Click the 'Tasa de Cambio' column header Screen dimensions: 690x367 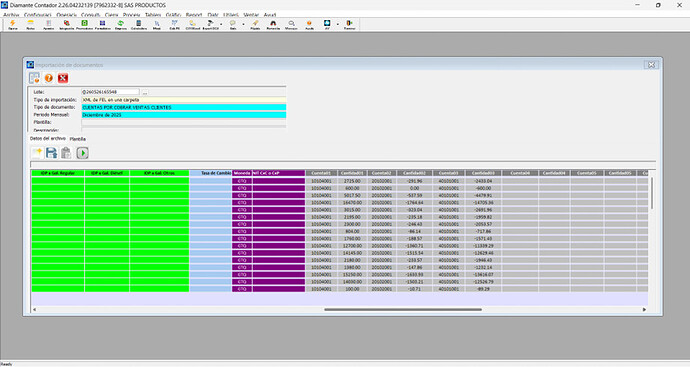(x=211, y=173)
